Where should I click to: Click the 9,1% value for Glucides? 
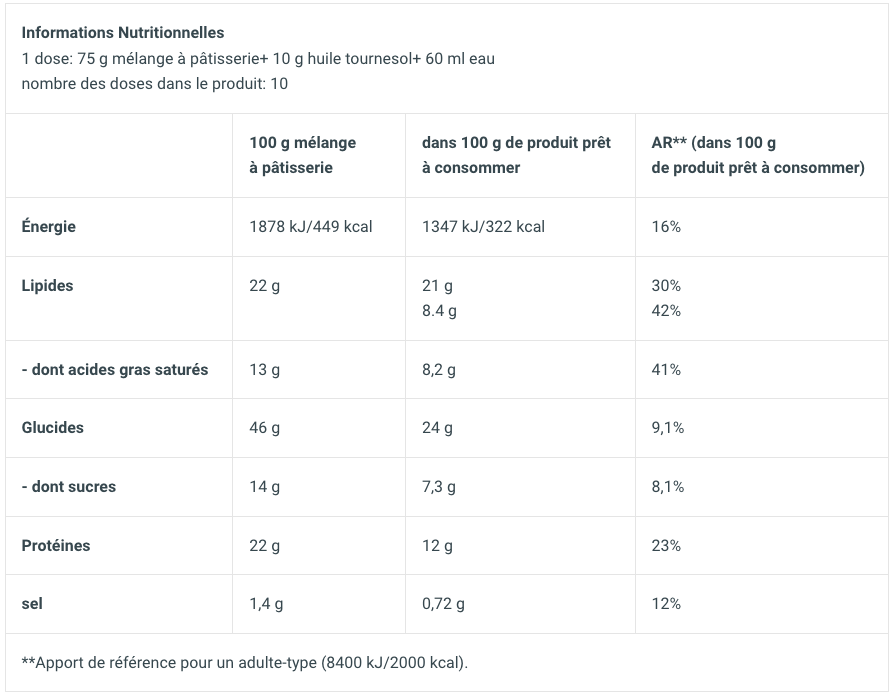tap(668, 428)
